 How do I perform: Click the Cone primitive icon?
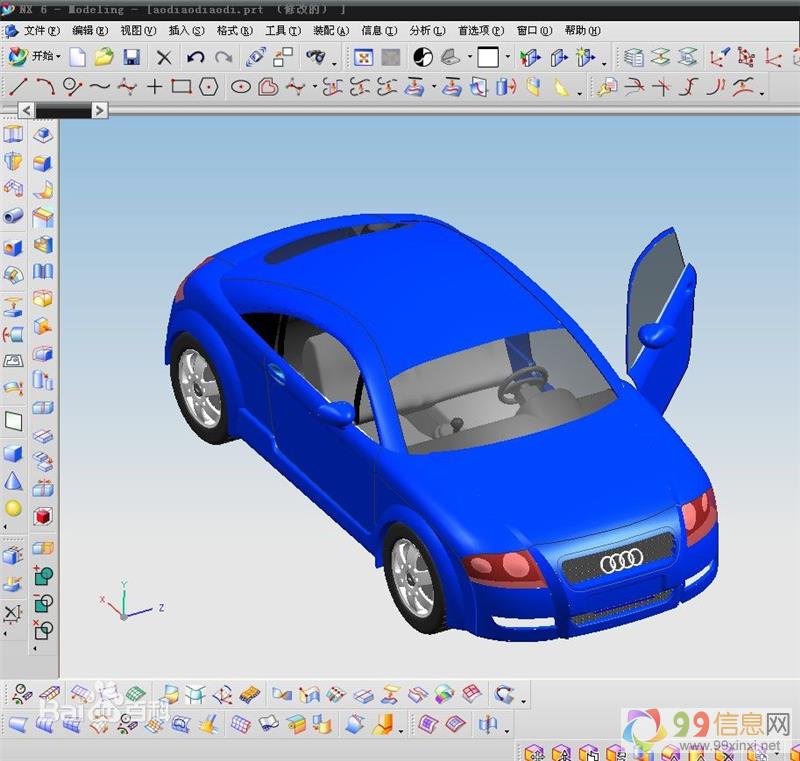(x=13, y=481)
